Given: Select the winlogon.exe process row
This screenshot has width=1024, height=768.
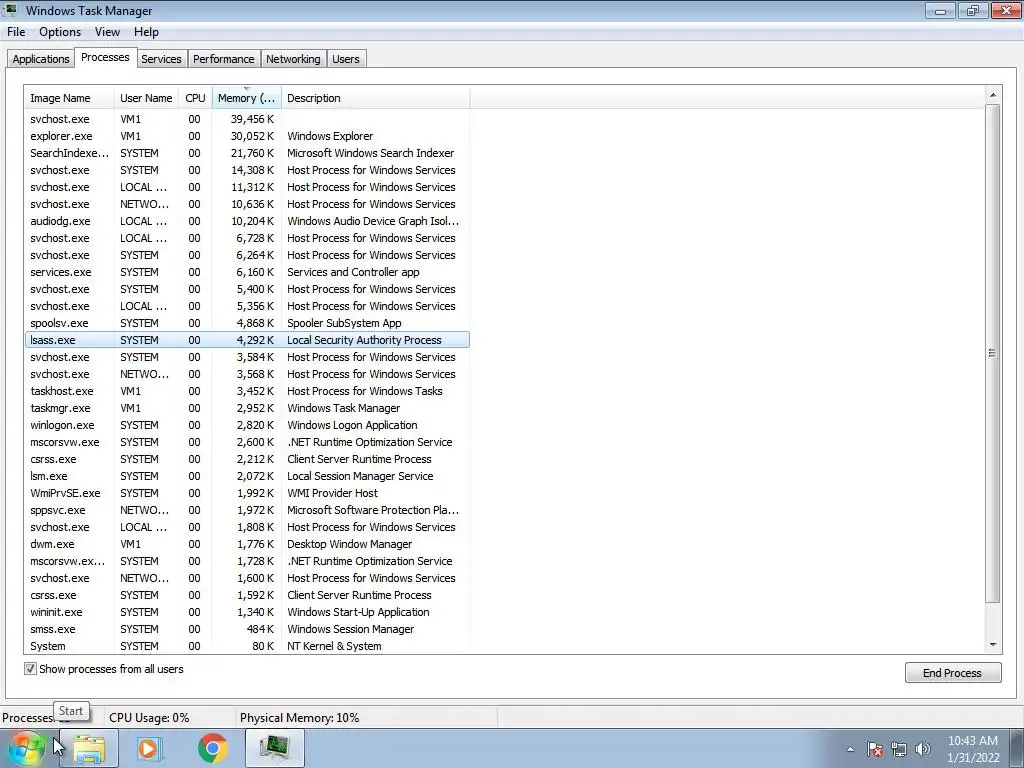Looking at the screenshot, I should point(247,424).
